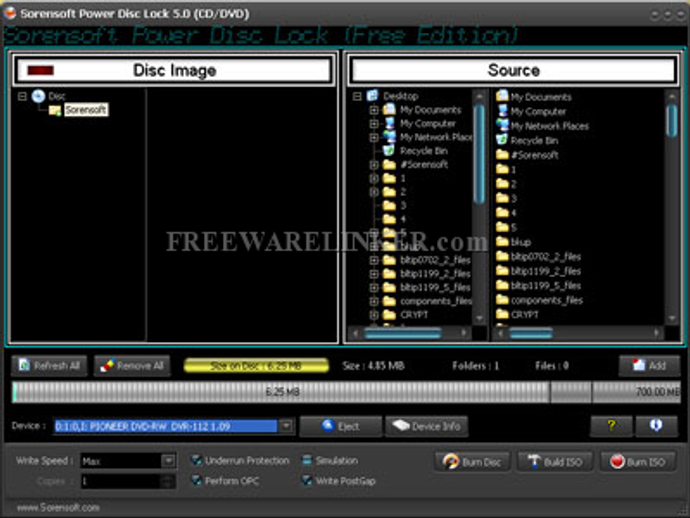Click the Build ISO button
Image resolution: width=690 pixels, height=518 pixels.
[555, 462]
